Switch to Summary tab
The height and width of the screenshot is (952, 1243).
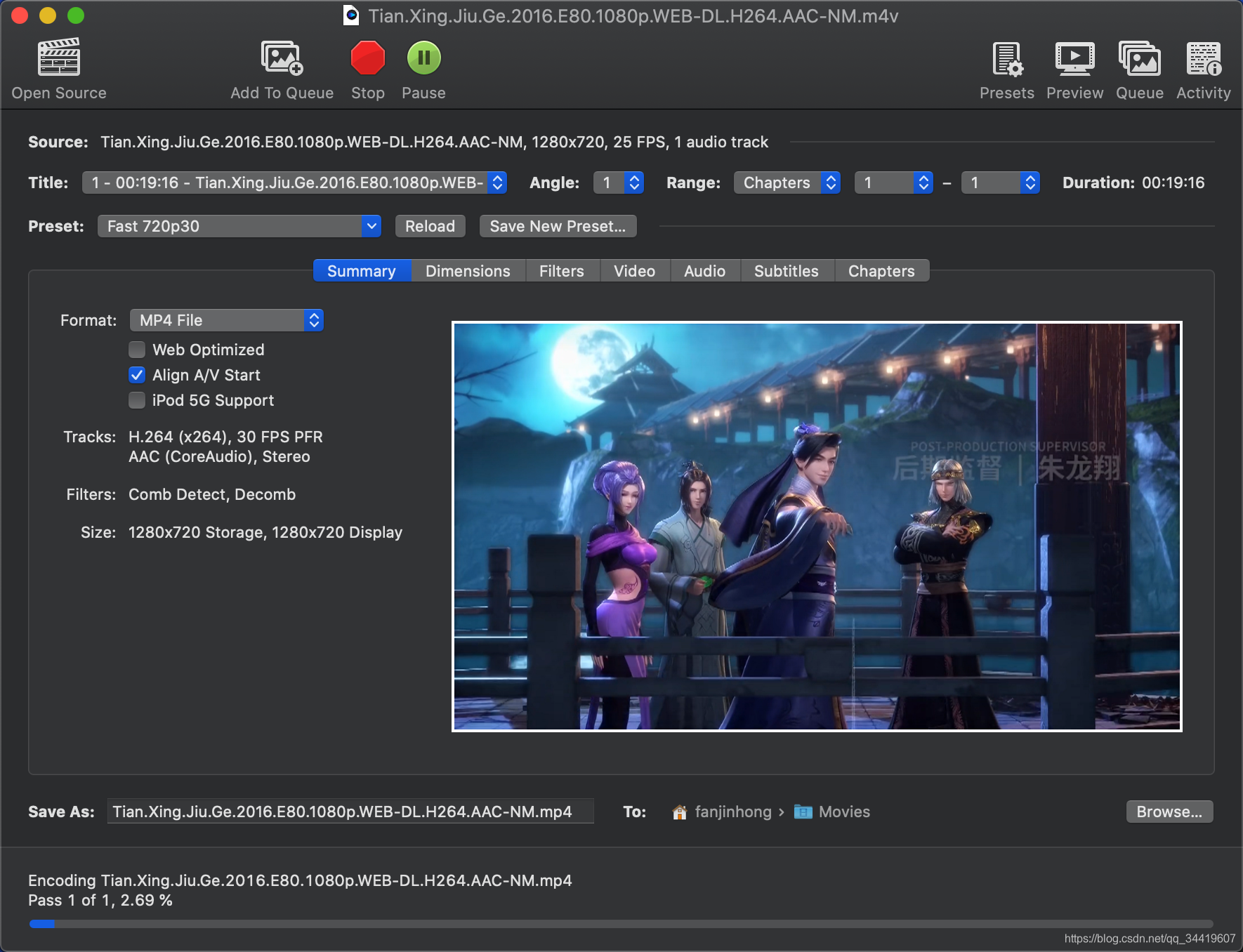click(362, 271)
